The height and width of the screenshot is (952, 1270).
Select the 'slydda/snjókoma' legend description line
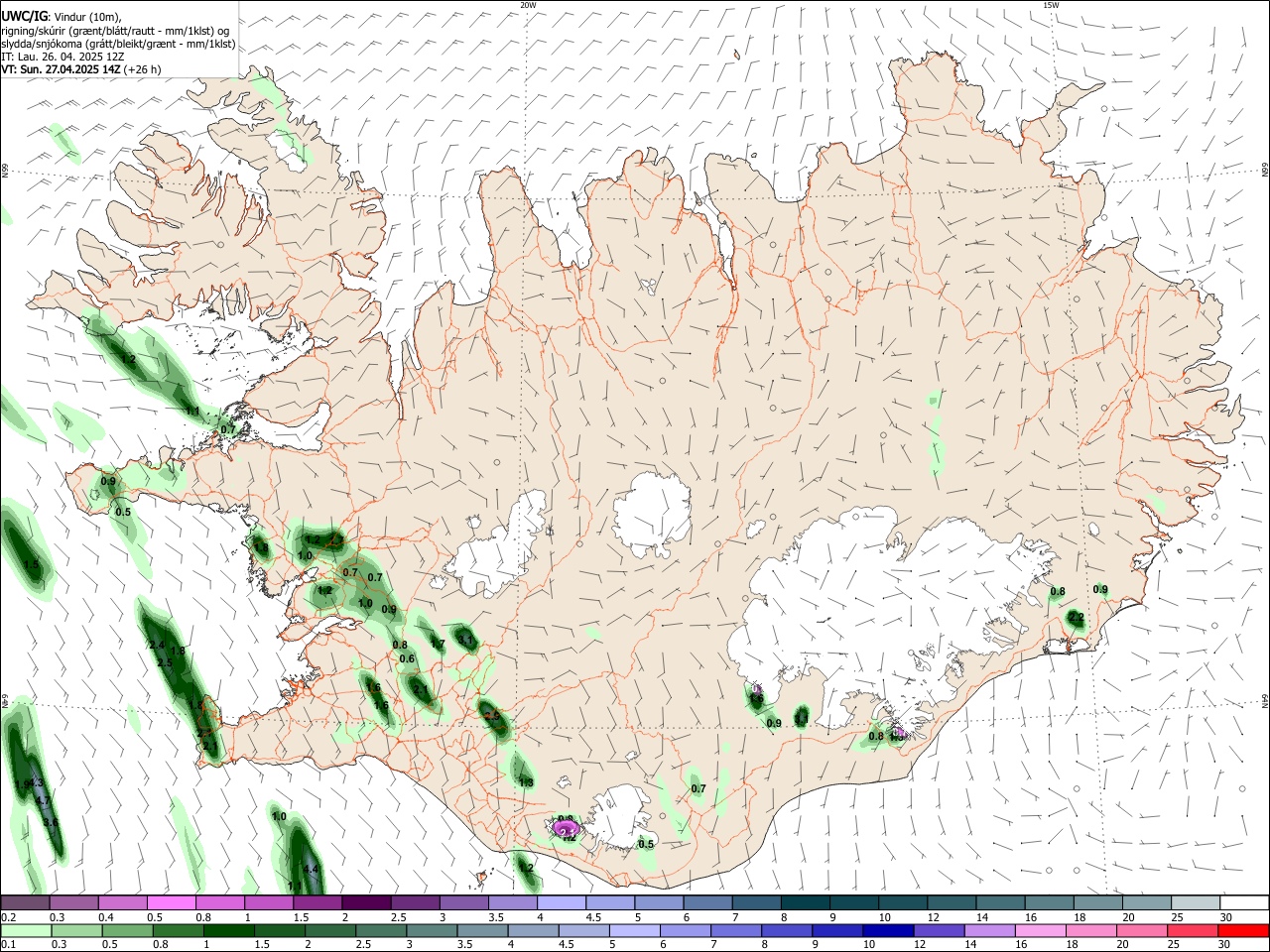tap(118, 44)
